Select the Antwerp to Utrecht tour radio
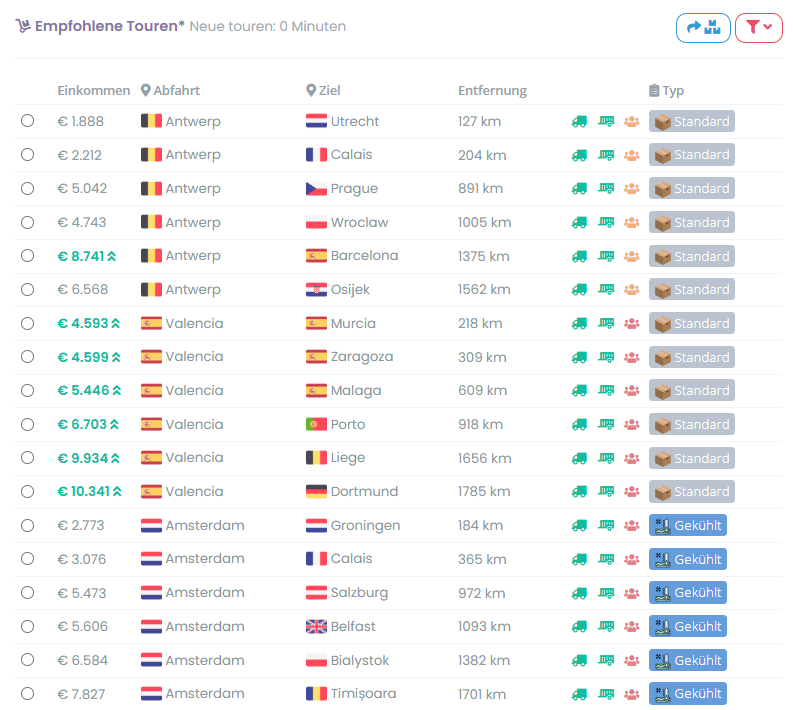 click(28, 121)
